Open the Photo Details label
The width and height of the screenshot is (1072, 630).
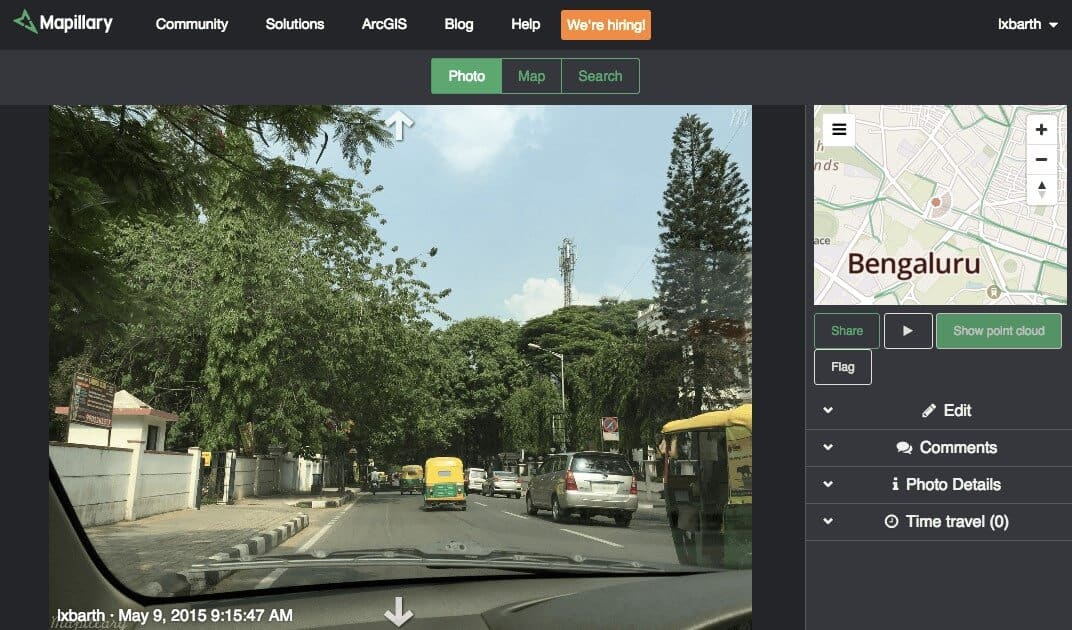953,484
